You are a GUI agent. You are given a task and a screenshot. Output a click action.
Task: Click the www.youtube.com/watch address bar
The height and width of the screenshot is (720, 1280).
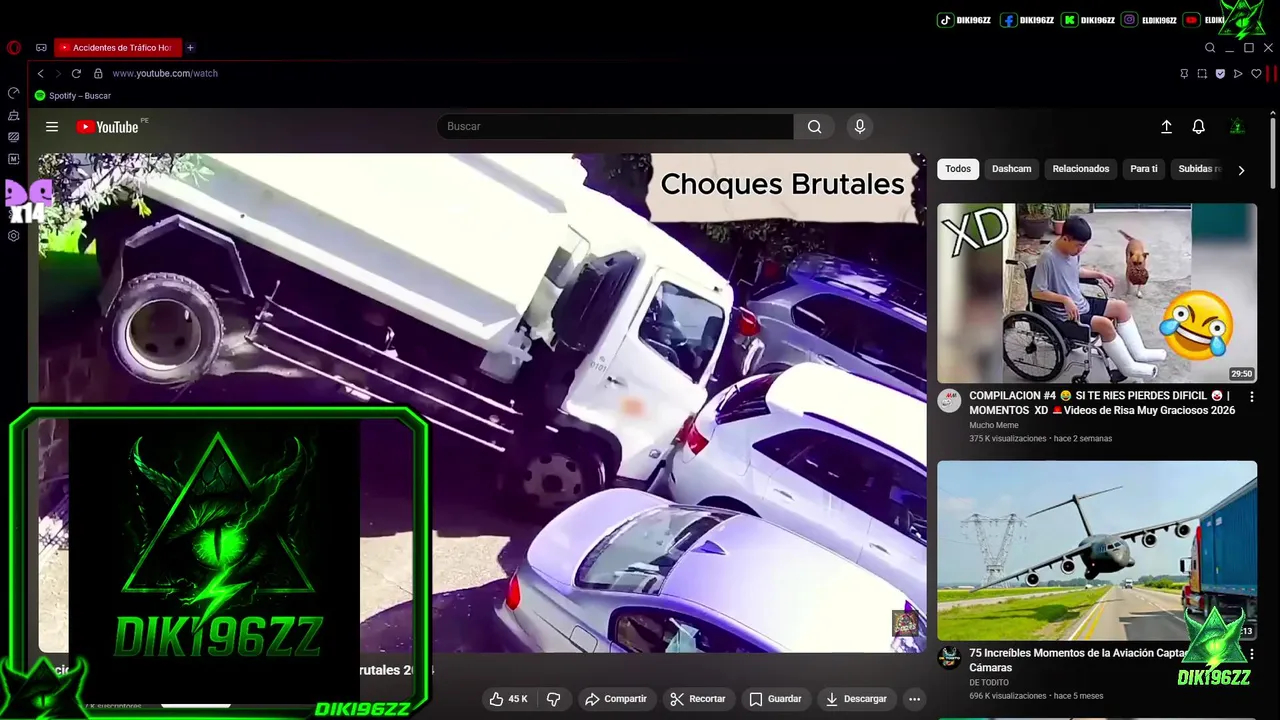(165, 73)
